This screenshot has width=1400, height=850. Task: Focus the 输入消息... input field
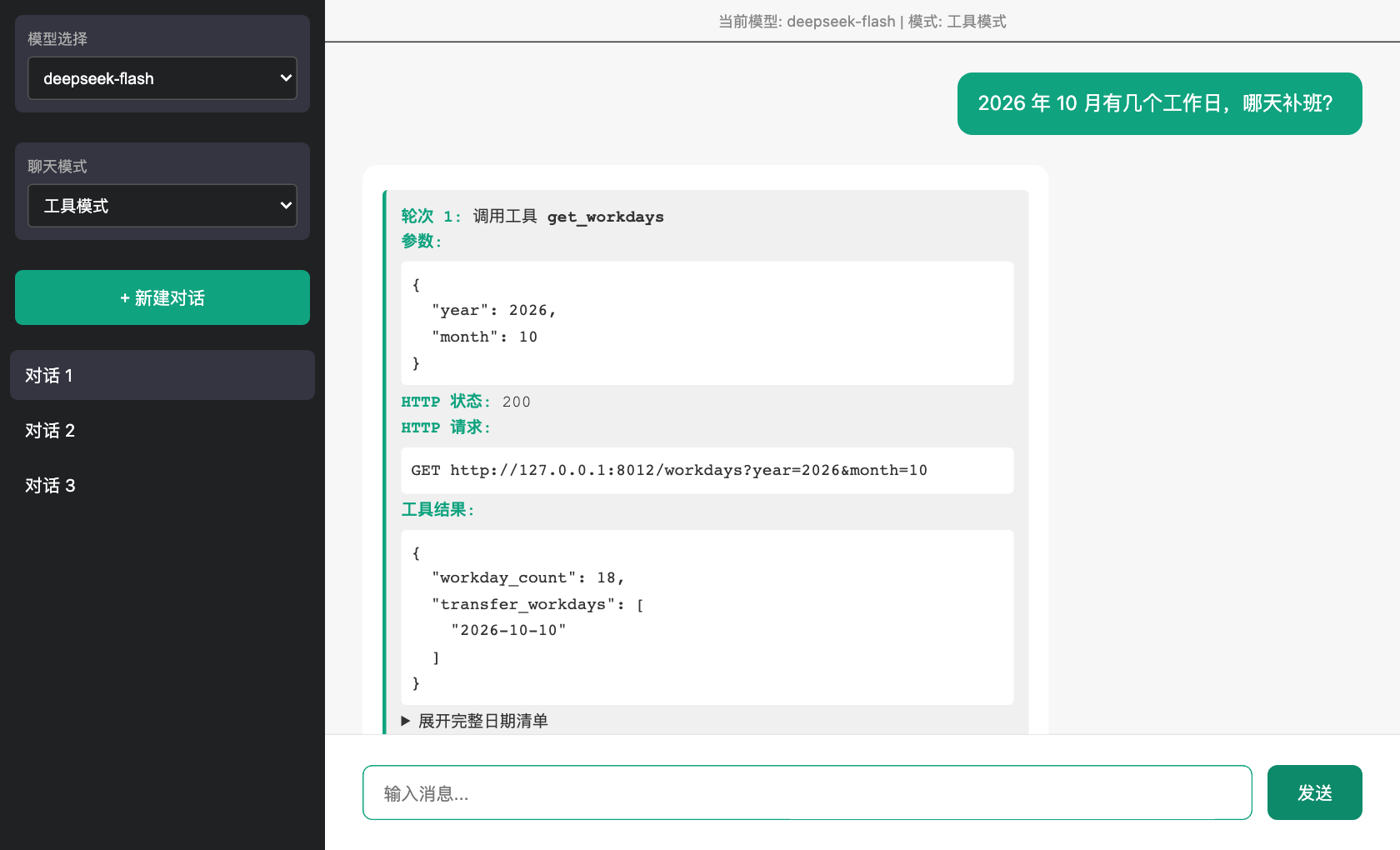pyautogui.click(x=807, y=792)
